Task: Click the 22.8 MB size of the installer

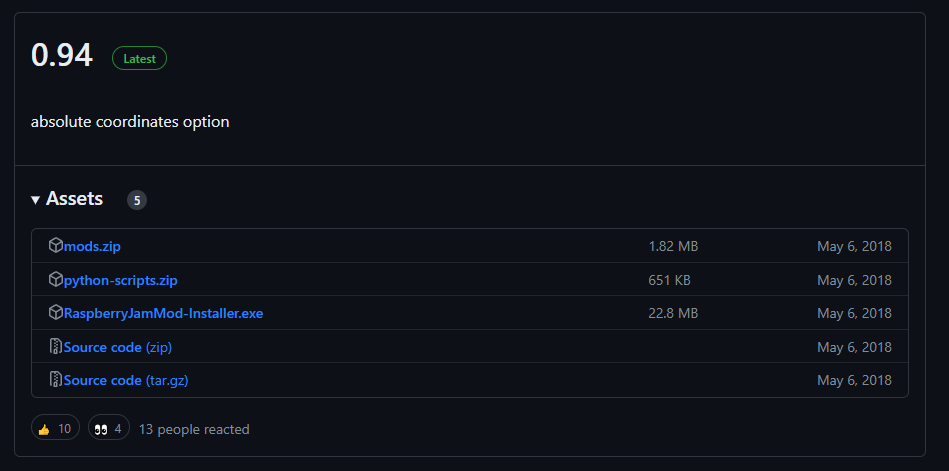Action: (673, 313)
